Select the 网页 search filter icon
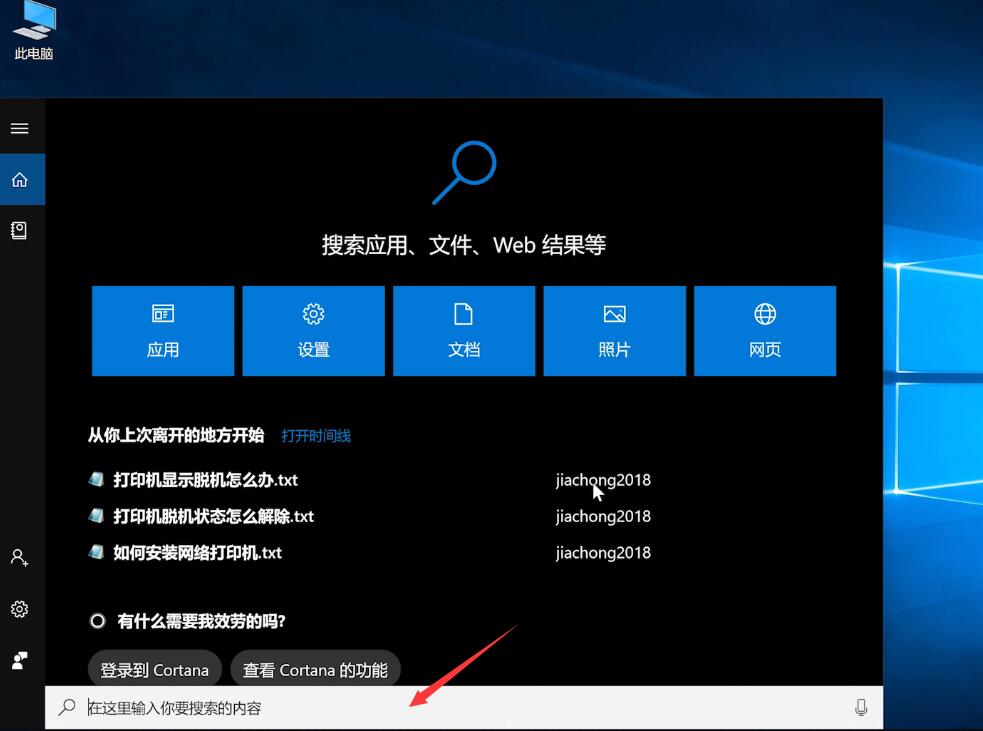 click(765, 330)
